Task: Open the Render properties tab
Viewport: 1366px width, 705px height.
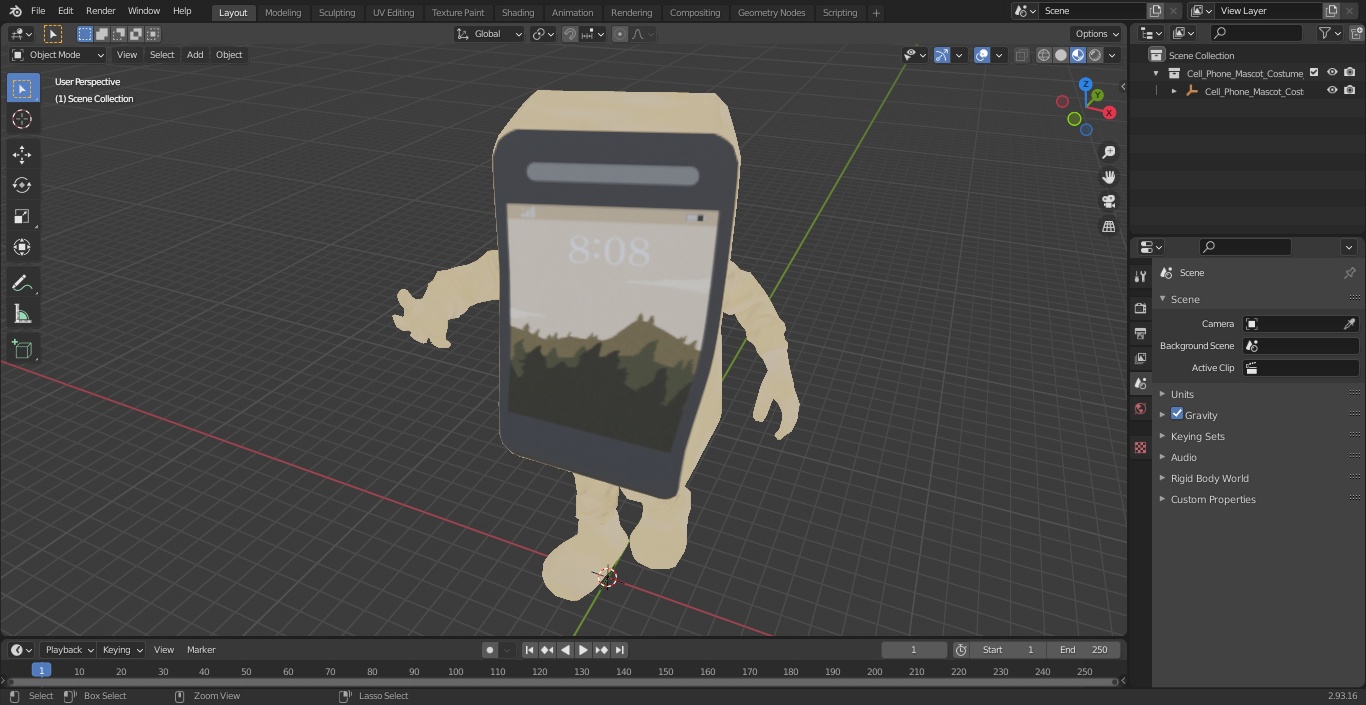Action: (1140, 309)
